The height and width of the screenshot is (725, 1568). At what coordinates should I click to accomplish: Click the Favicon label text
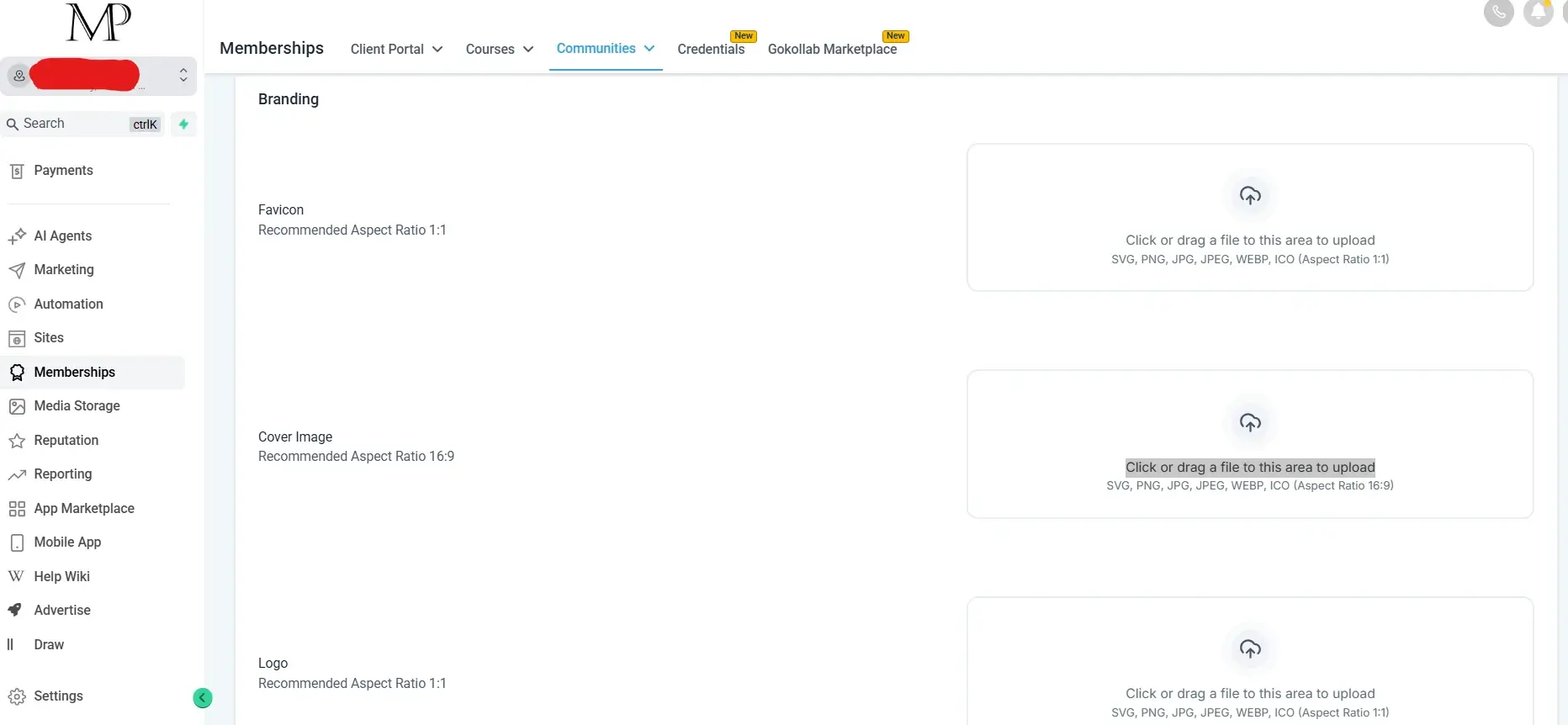[281, 210]
